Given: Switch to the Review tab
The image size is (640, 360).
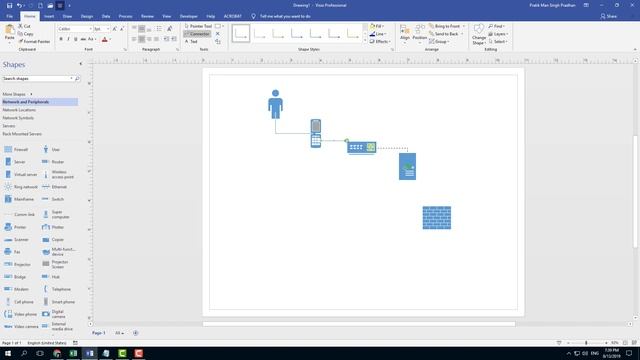Looking at the screenshot, I should (x=147, y=16).
